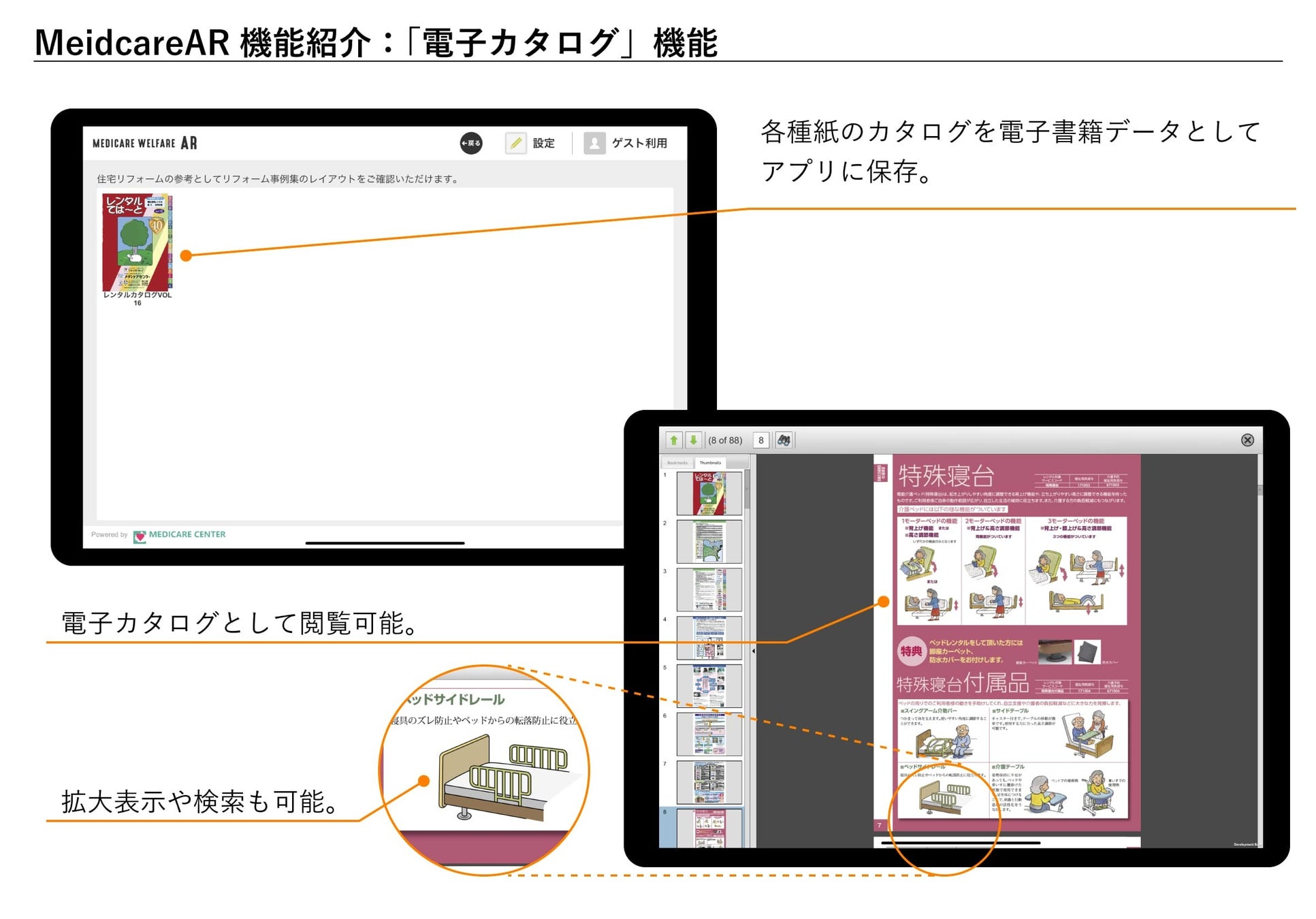Click the thumbnail panel scrollbar

(747, 490)
